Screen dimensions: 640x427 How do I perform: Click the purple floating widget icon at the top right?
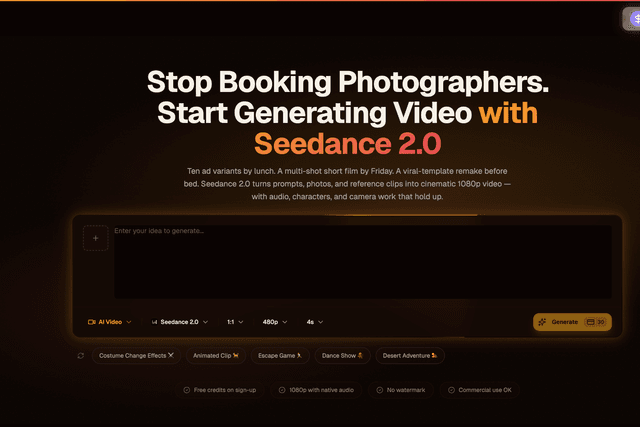tap(634, 18)
